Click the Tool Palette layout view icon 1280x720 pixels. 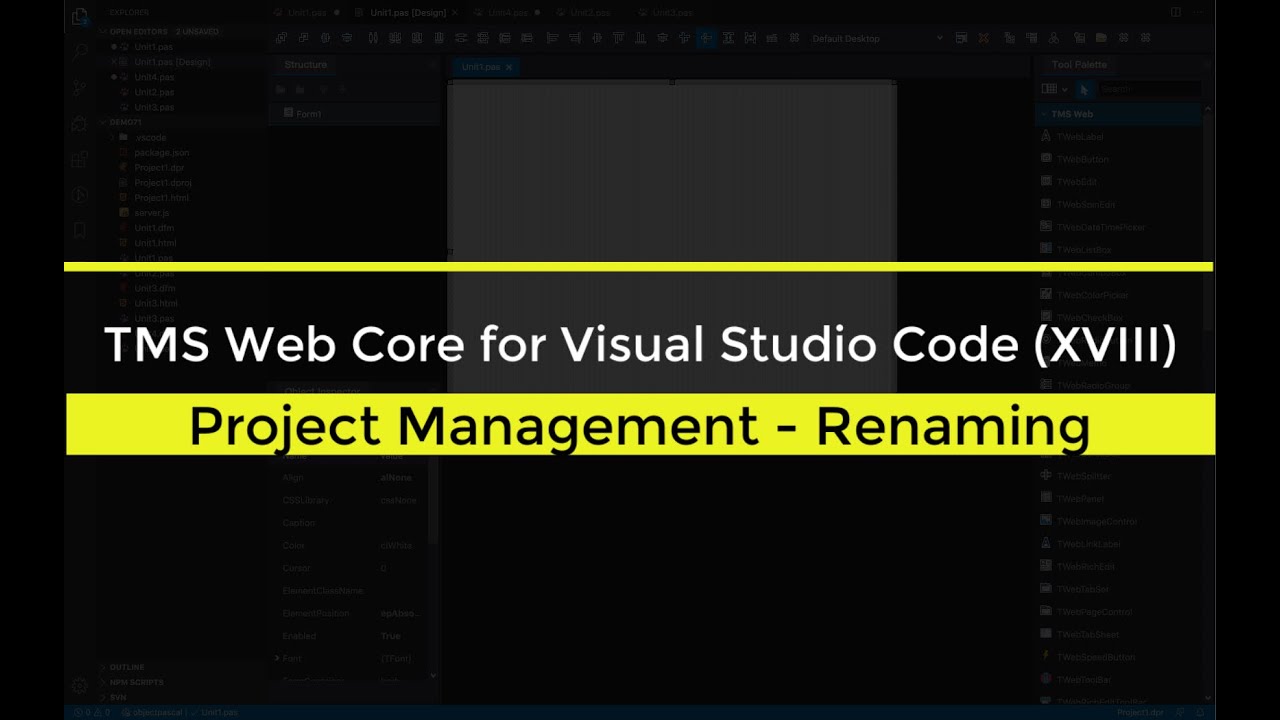pos(1048,89)
